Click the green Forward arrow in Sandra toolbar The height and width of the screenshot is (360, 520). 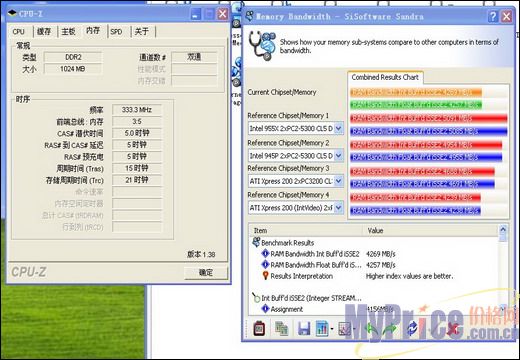click(390, 329)
